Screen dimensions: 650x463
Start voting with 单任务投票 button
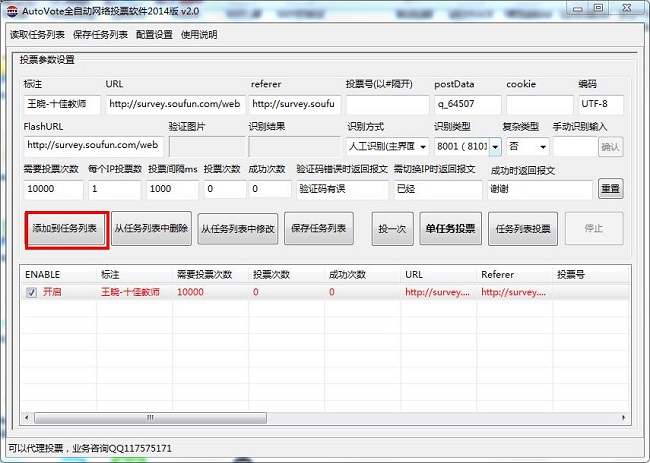pyautogui.click(x=451, y=229)
